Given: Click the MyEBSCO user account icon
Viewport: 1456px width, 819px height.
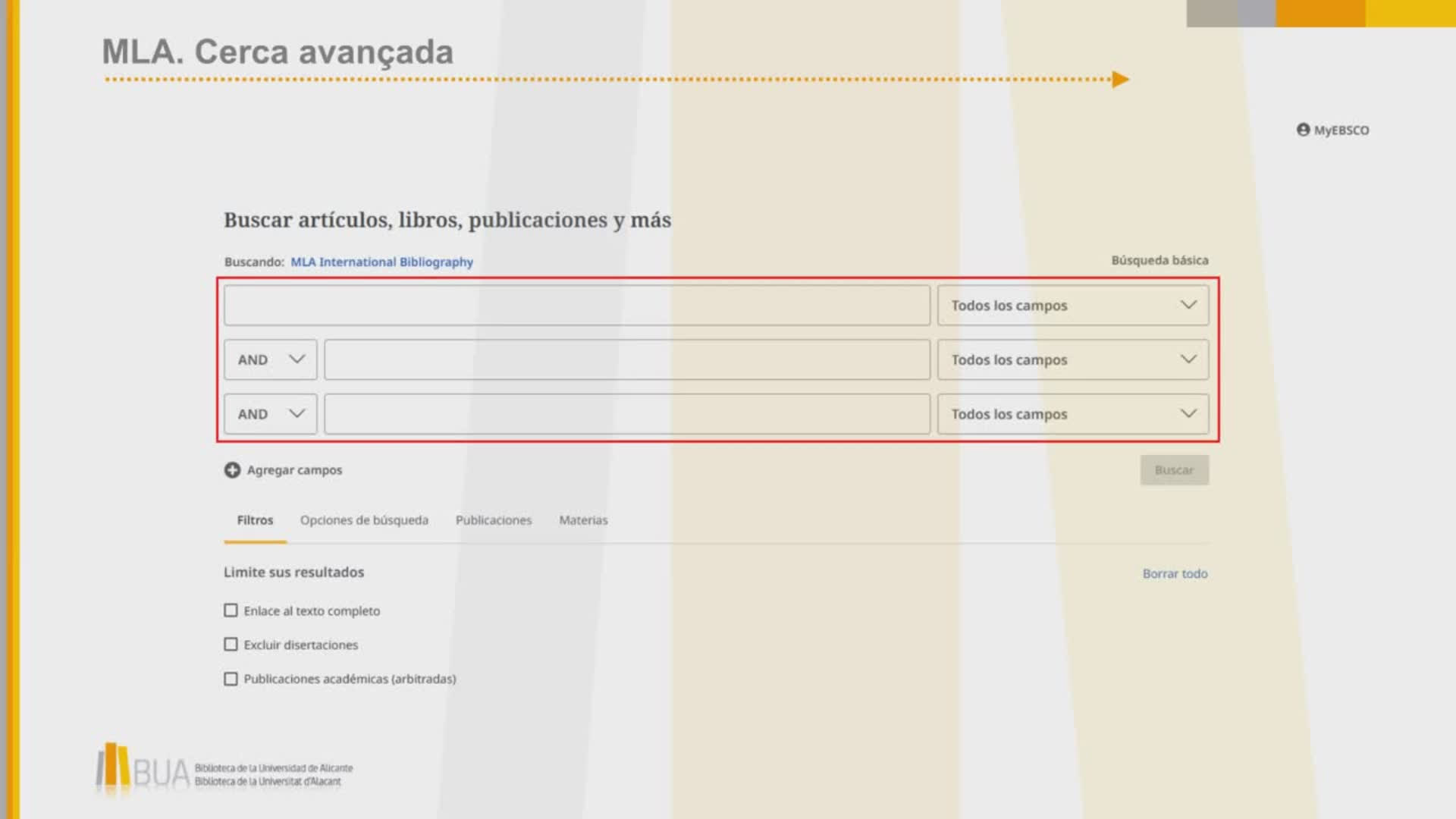Looking at the screenshot, I should (x=1303, y=130).
